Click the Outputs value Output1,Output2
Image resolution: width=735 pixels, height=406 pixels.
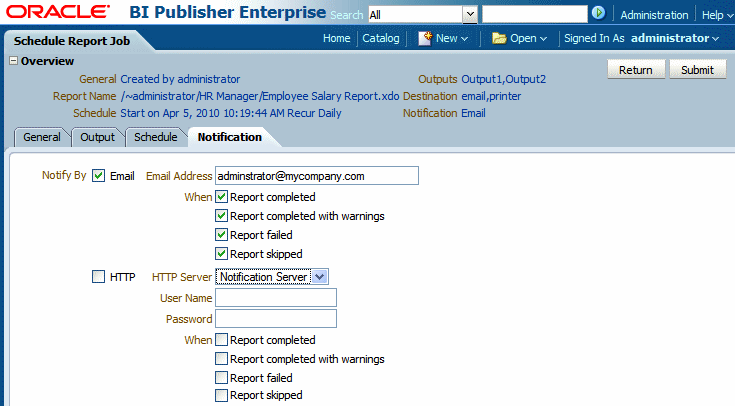click(503, 79)
